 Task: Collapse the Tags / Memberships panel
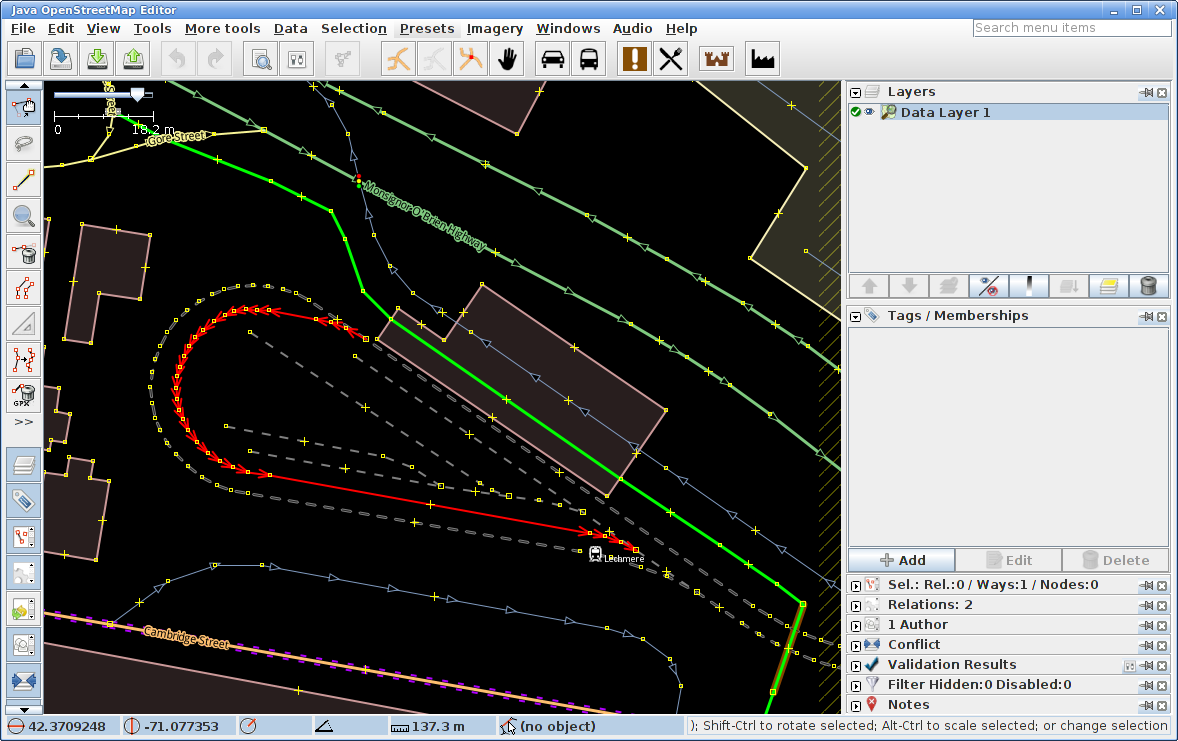coord(856,316)
